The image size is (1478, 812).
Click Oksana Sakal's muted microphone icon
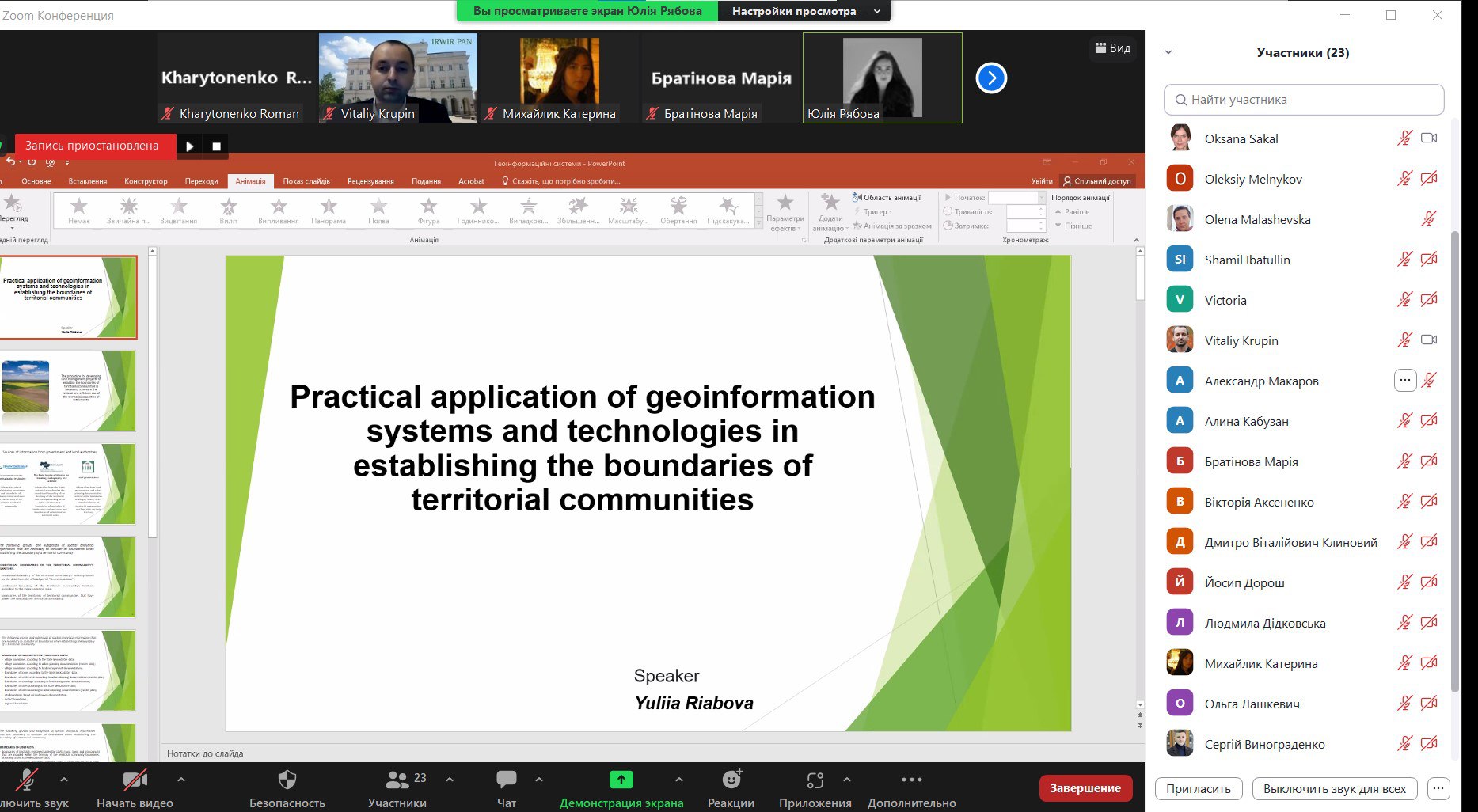click(1404, 138)
